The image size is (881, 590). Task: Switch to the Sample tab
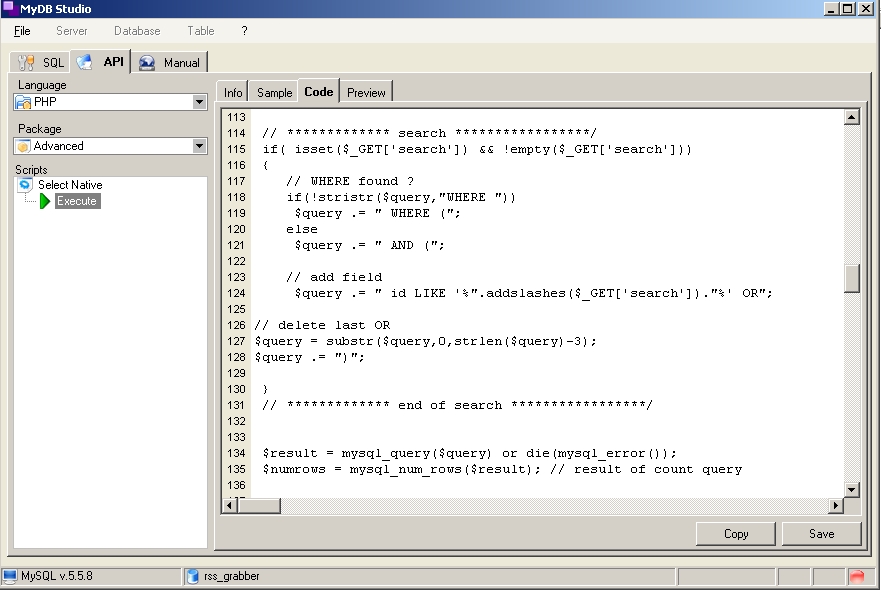coord(274,92)
